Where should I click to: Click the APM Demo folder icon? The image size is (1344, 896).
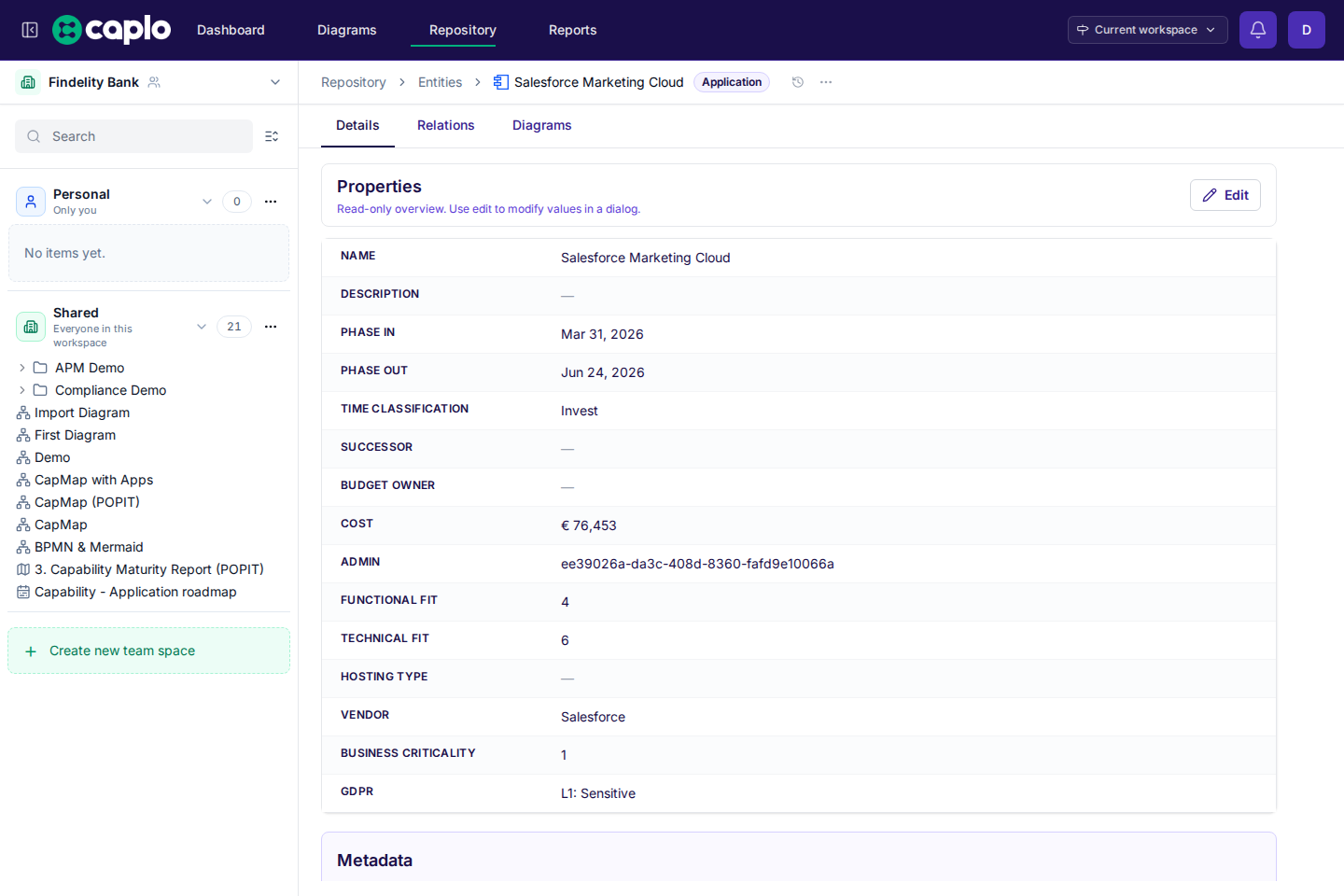[x=40, y=368]
